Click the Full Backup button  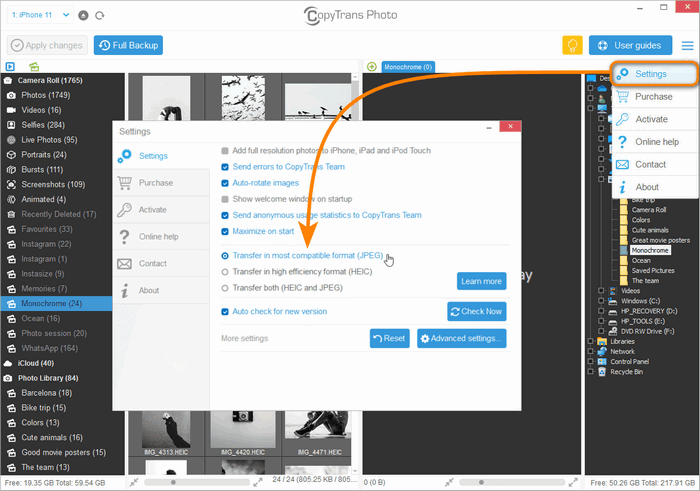pyautogui.click(x=128, y=45)
